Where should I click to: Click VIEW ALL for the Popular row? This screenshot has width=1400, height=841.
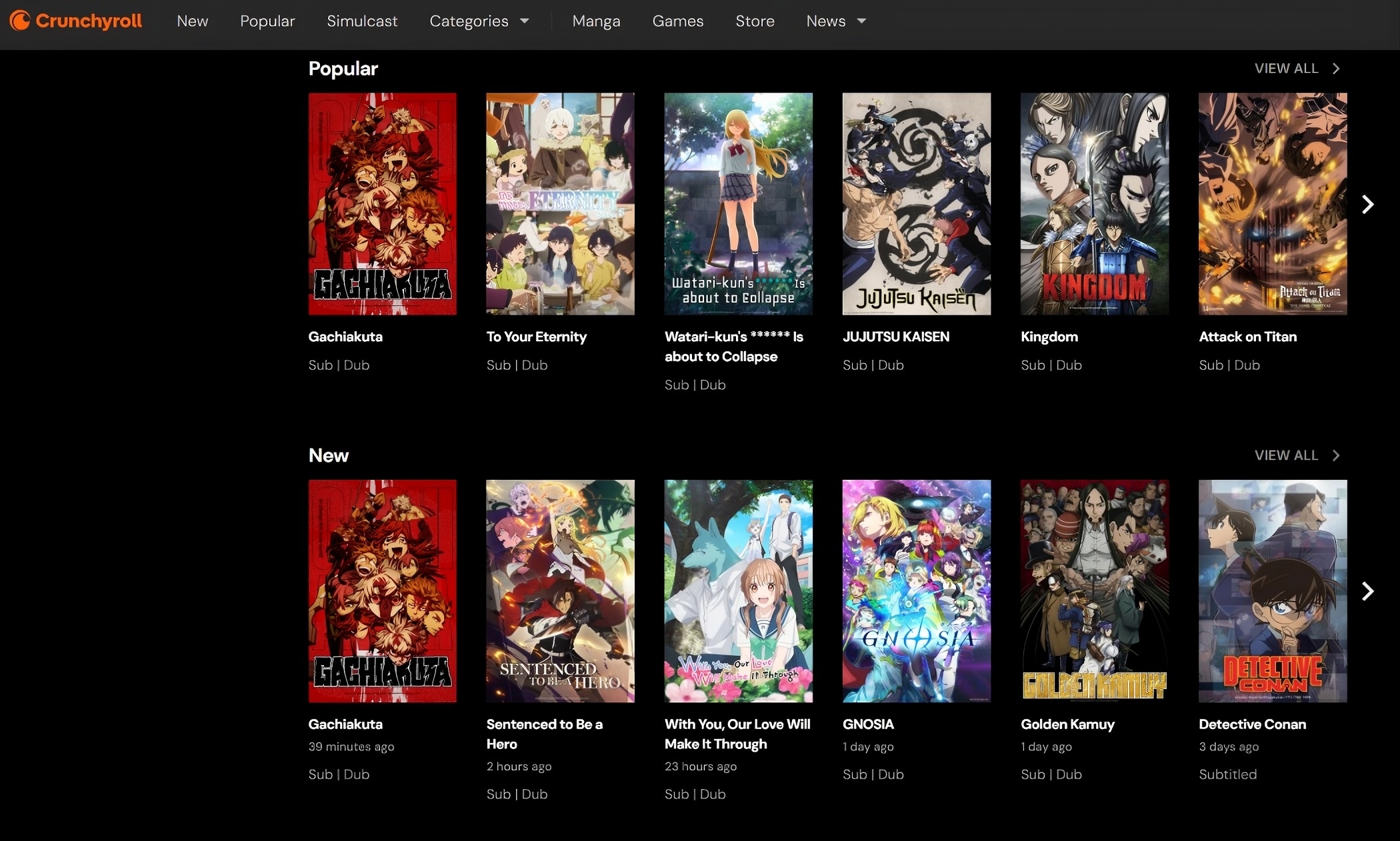tap(1297, 69)
